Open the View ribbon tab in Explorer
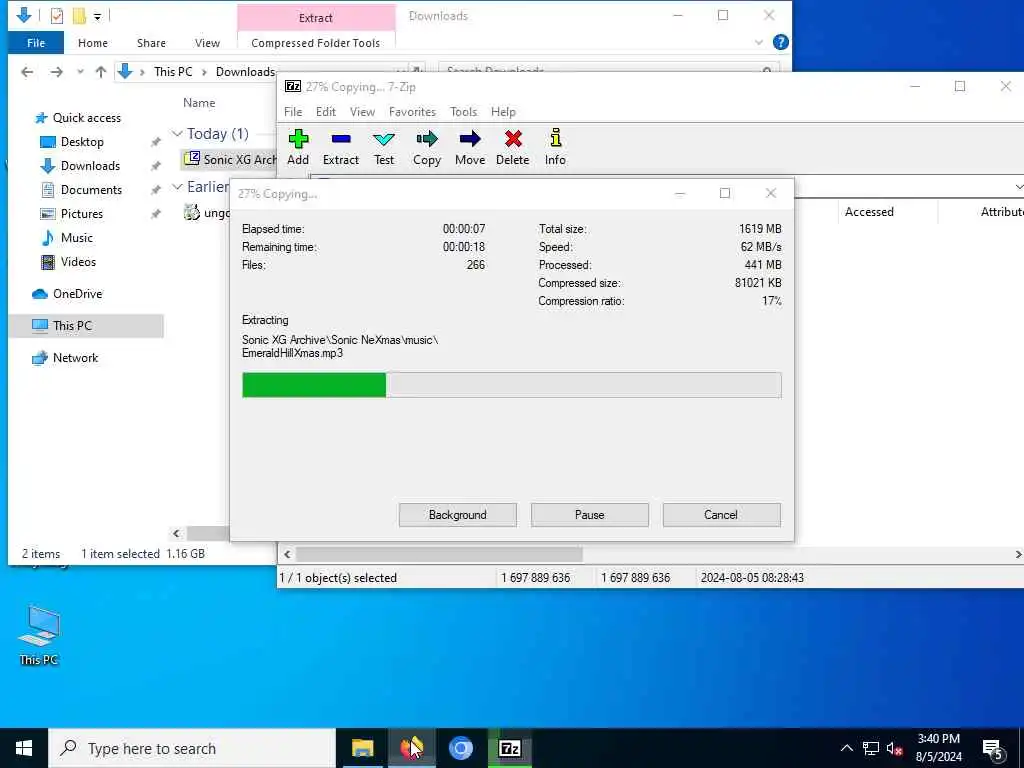The height and width of the screenshot is (768, 1024). (207, 43)
